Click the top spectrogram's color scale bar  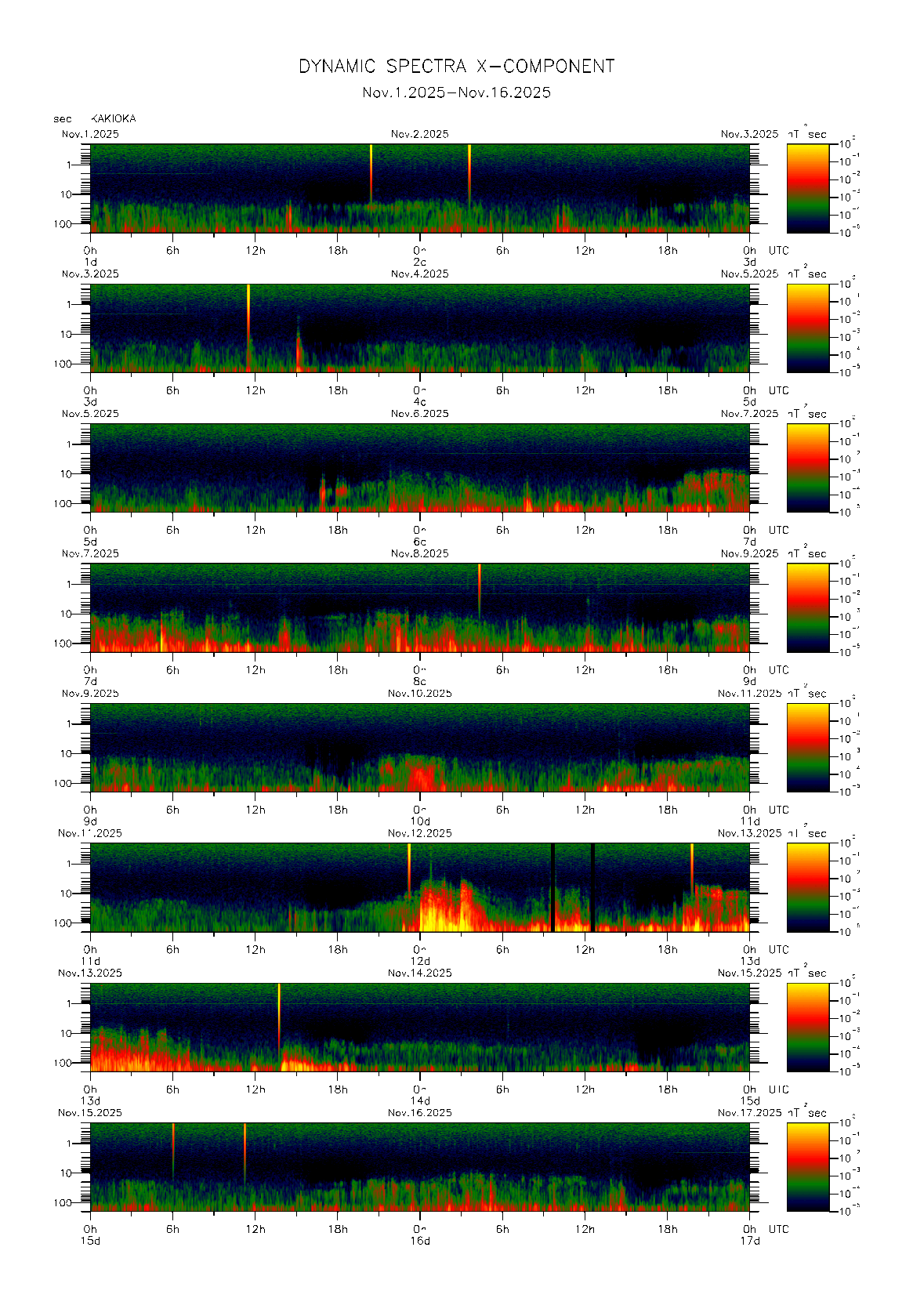click(807, 188)
